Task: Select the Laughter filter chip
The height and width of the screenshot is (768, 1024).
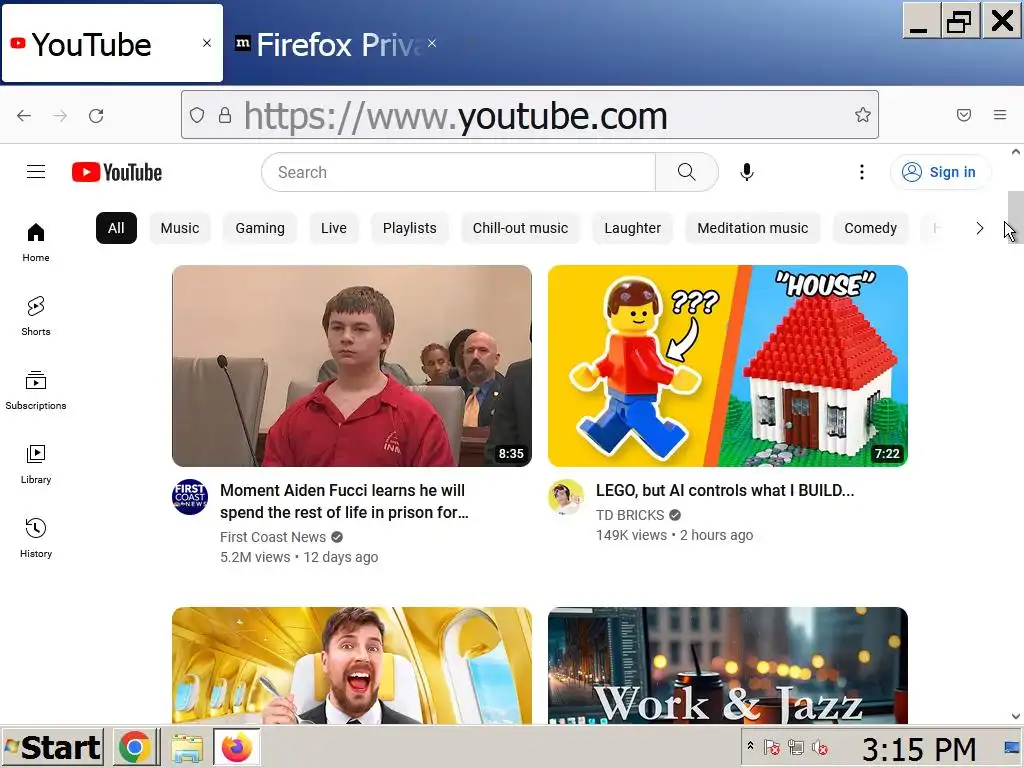Action: 632,228
